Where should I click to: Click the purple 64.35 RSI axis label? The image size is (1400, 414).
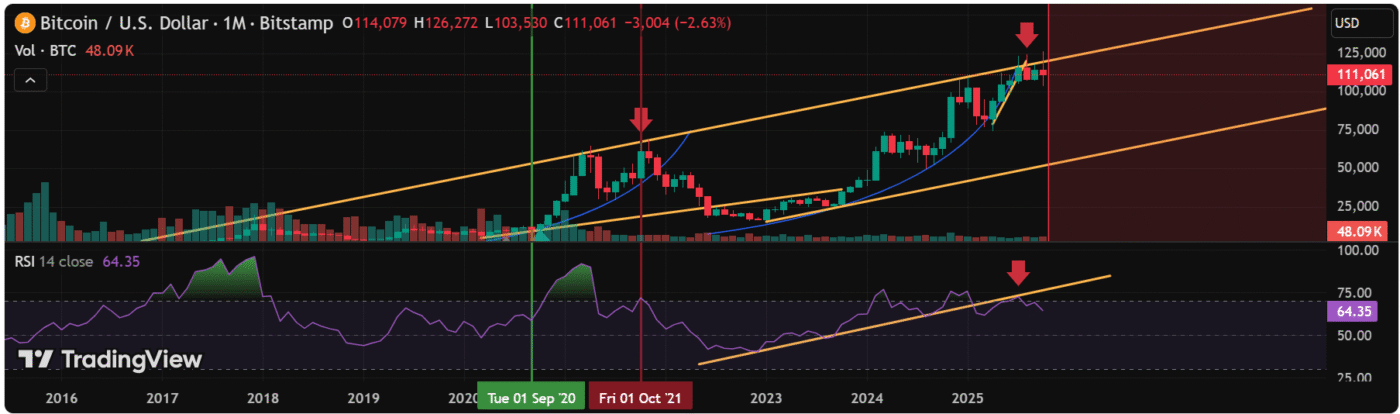coord(1356,312)
